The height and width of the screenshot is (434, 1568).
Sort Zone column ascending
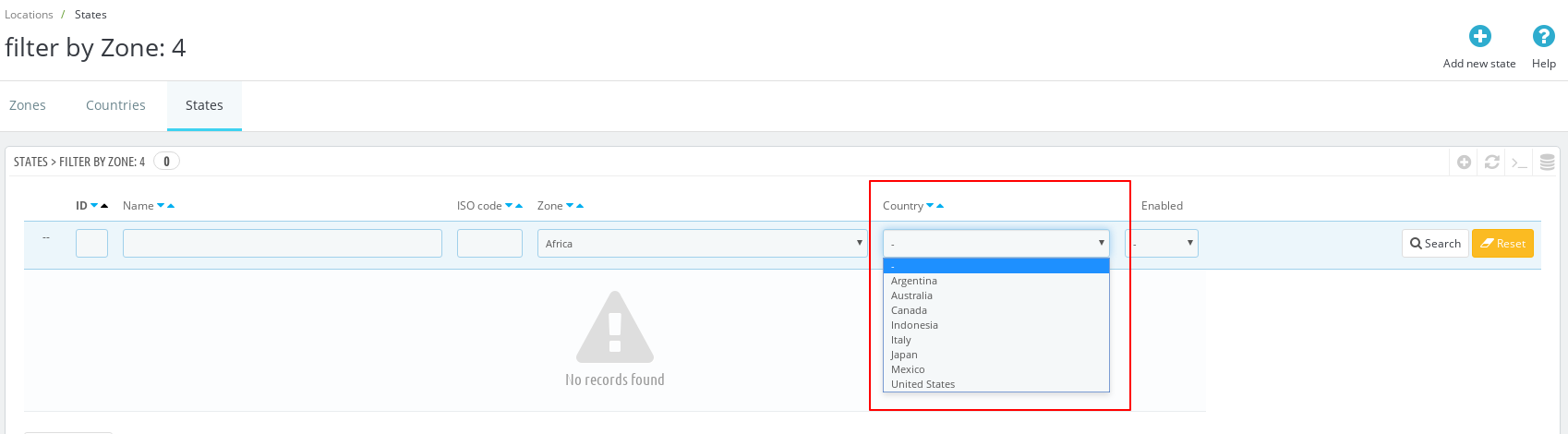point(580,206)
